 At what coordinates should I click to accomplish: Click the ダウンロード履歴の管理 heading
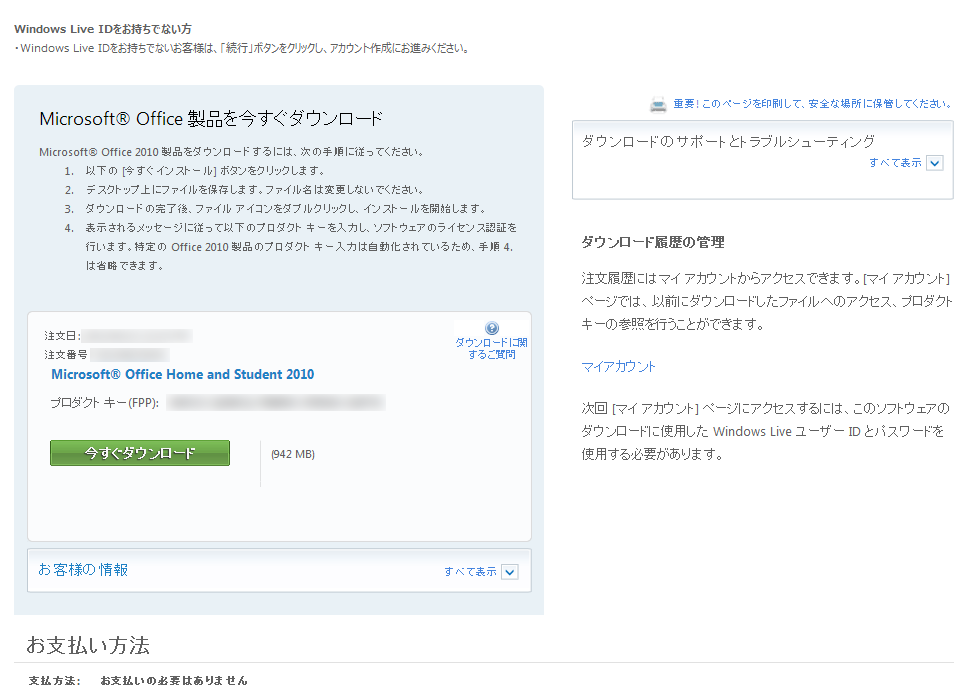pyautogui.click(x=653, y=242)
